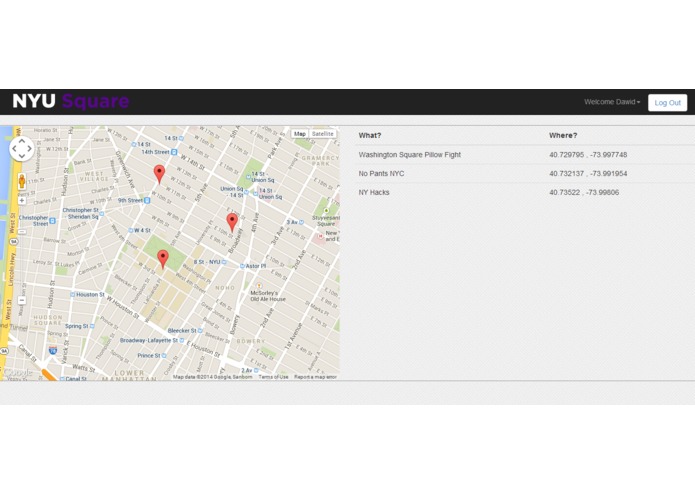Click the red marker near Broadway and E 10th St
The height and width of the screenshot is (494, 695).
pyautogui.click(x=232, y=222)
